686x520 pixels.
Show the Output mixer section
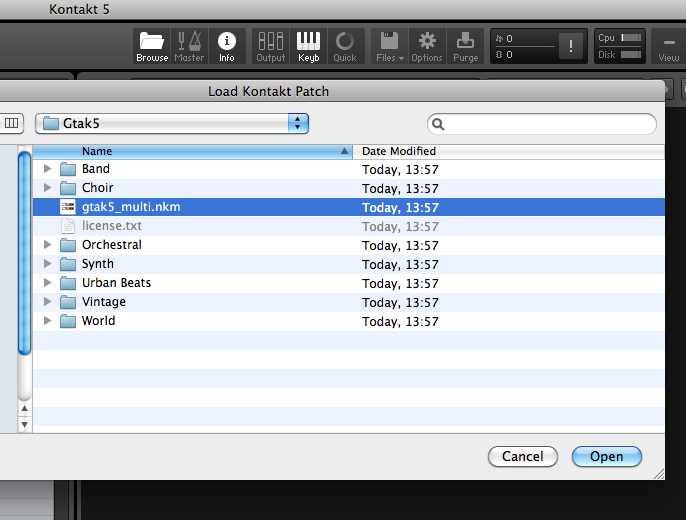(x=271, y=46)
